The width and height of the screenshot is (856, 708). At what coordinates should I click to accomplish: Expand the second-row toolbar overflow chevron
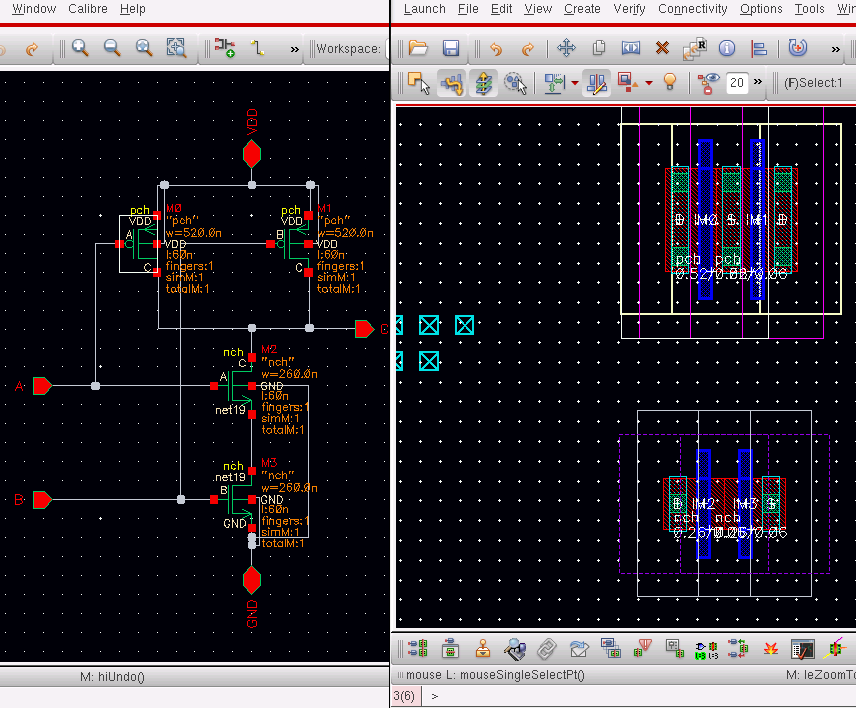coord(758,82)
